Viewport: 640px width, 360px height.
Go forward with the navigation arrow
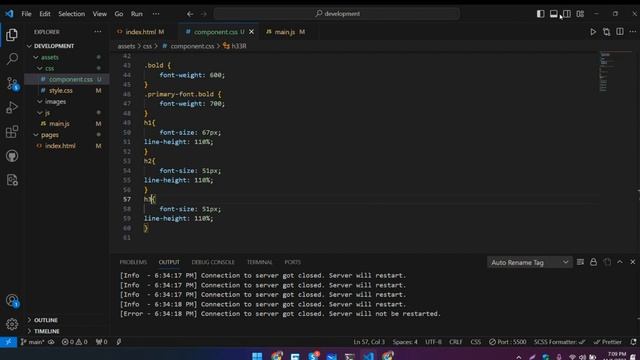(x=204, y=14)
